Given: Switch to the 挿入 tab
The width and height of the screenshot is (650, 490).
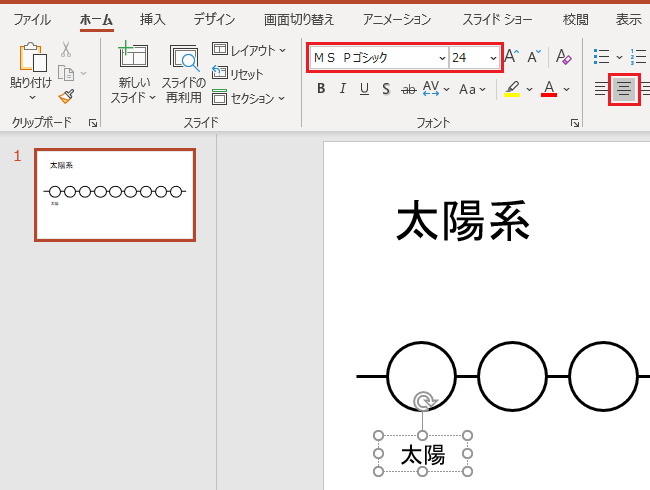Looking at the screenshot, I should (x=152, y=19).
